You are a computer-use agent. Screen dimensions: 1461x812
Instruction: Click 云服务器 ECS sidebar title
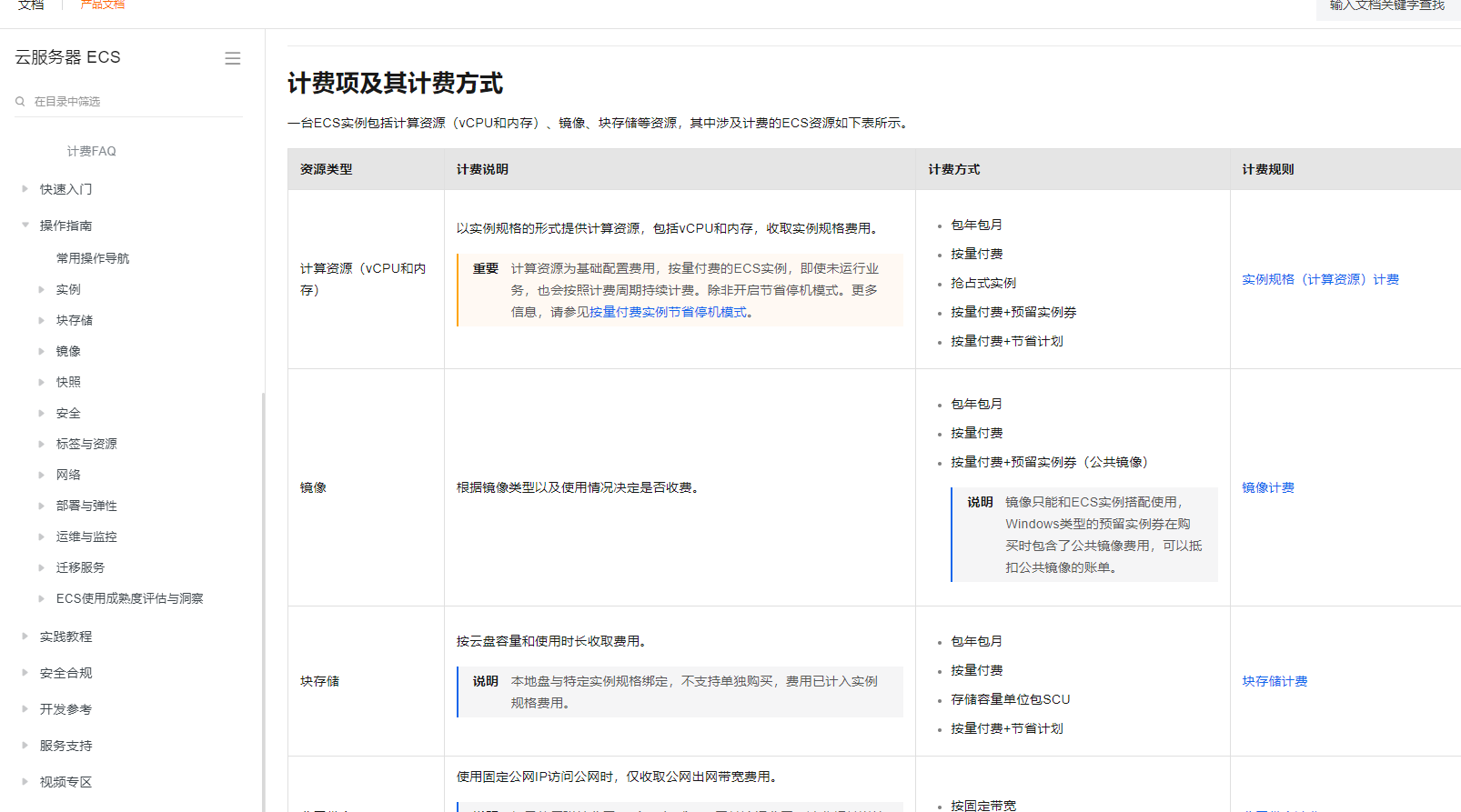(x=67, y=57)
